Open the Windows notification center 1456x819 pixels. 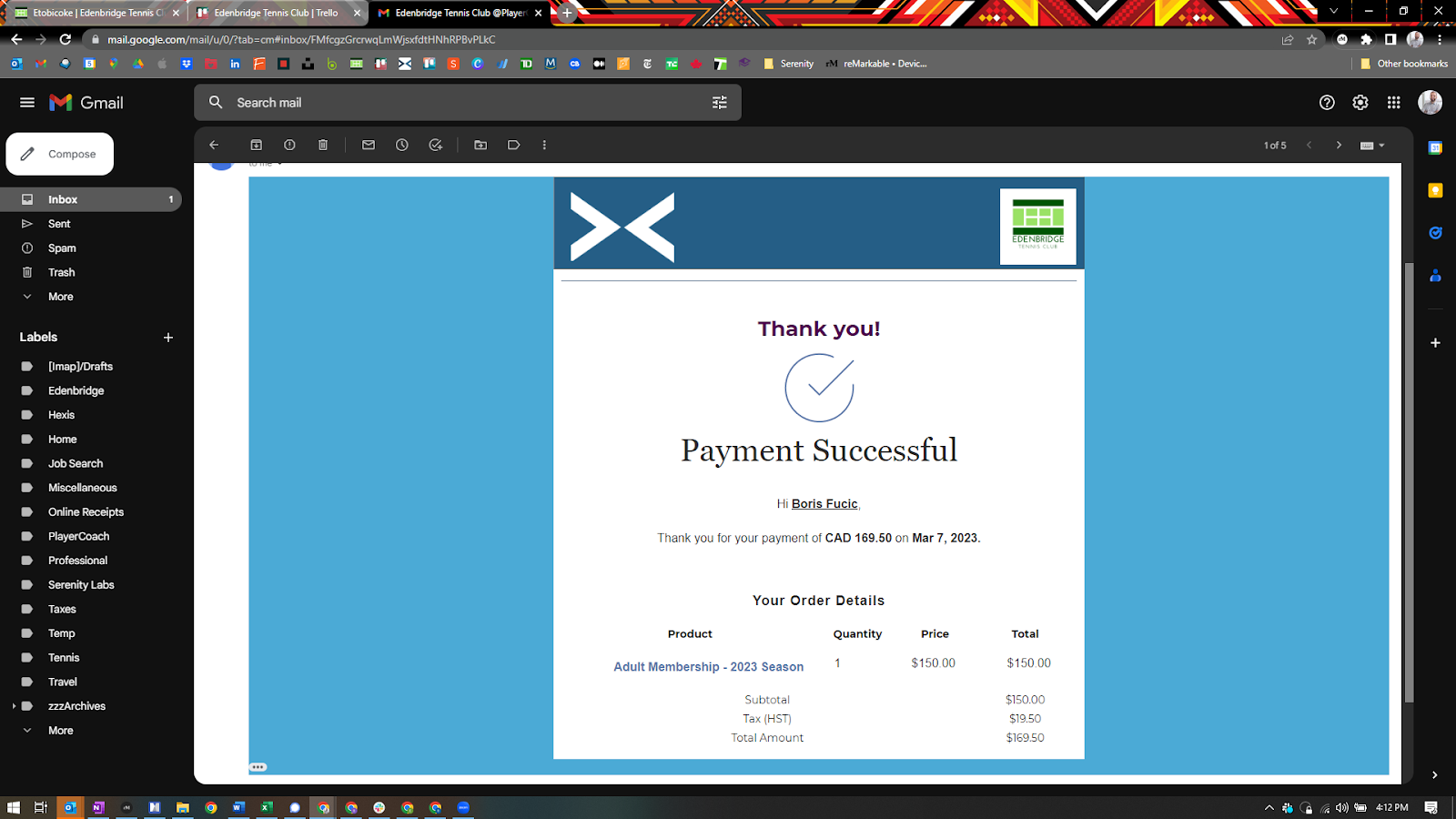pos(1431,807)
